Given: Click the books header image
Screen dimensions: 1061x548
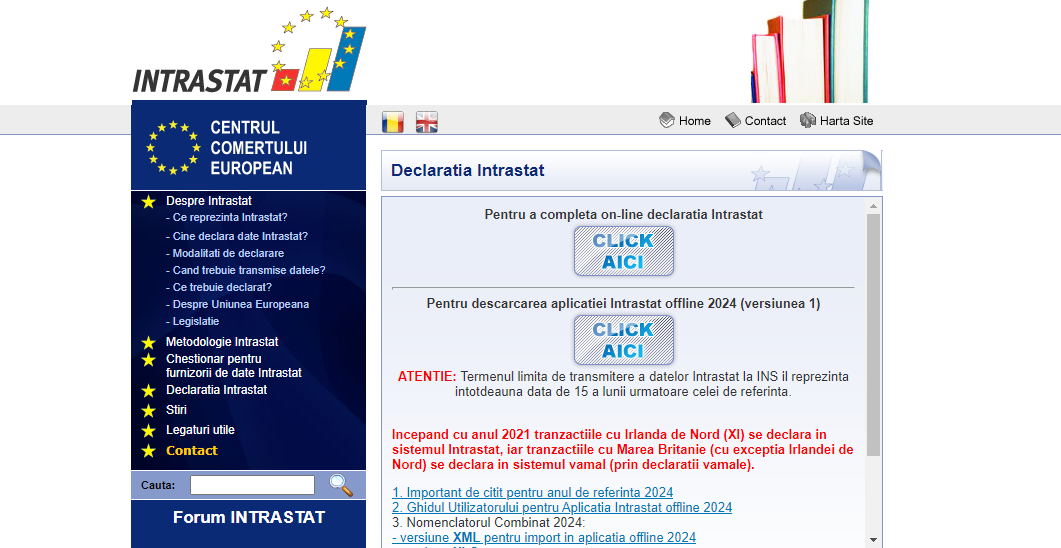Looking at the screenshot, I should [810, 51].
